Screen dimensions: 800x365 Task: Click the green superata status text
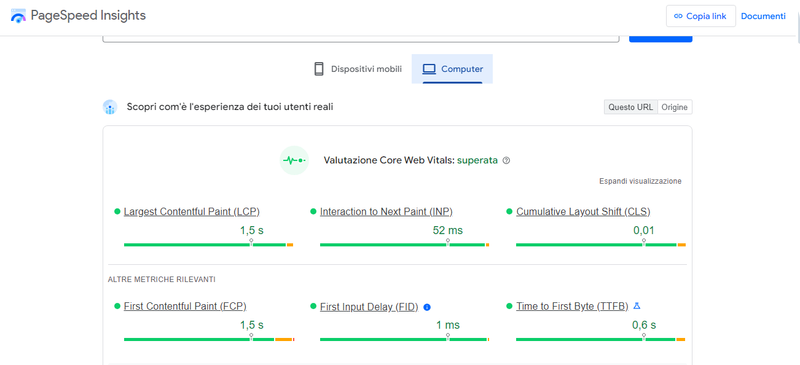click(x=477, y=160)
